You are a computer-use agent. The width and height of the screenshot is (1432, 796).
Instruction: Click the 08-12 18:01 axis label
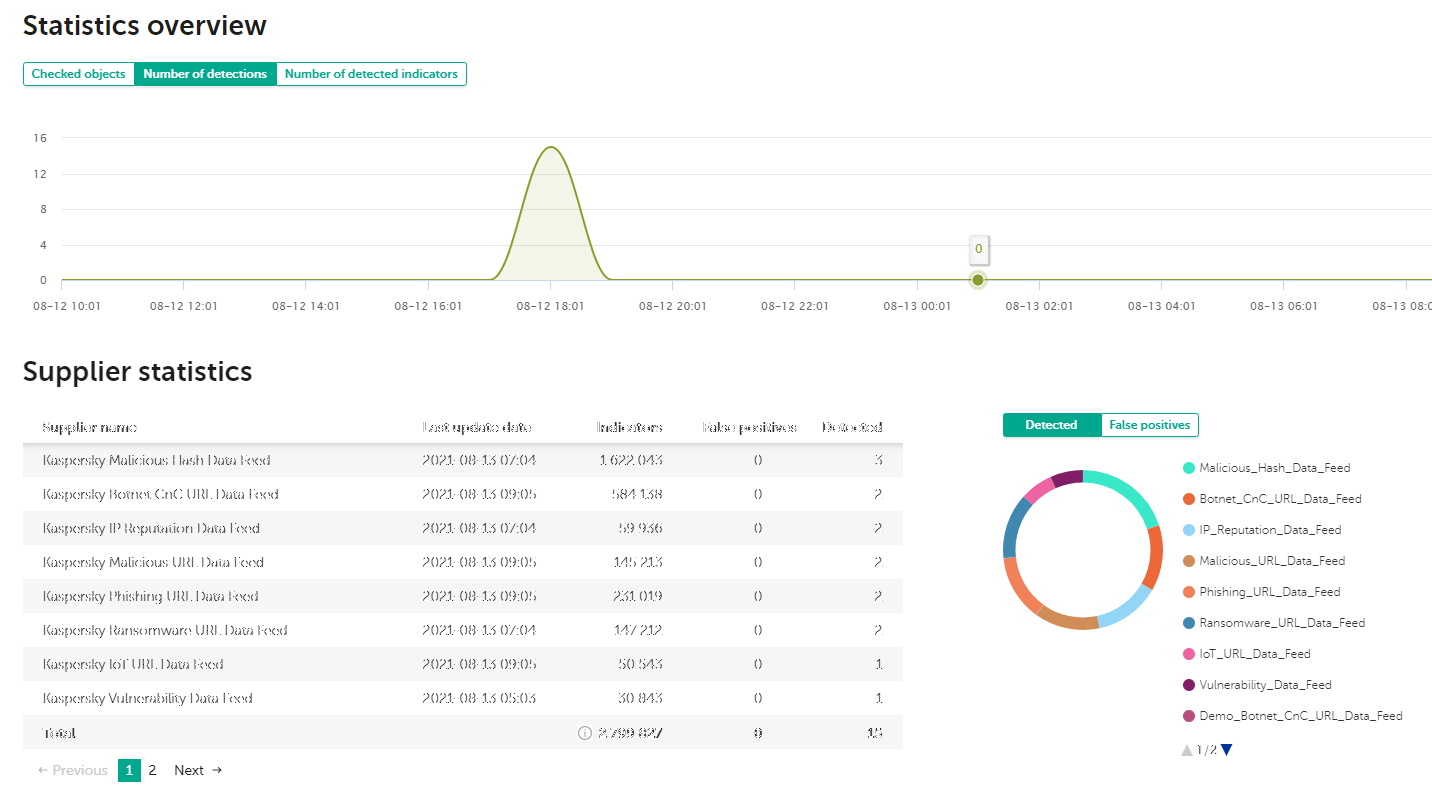click(x=550, y=306)
